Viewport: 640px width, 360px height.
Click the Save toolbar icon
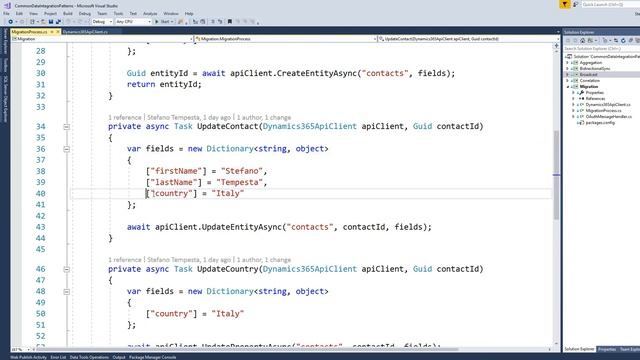51,22
